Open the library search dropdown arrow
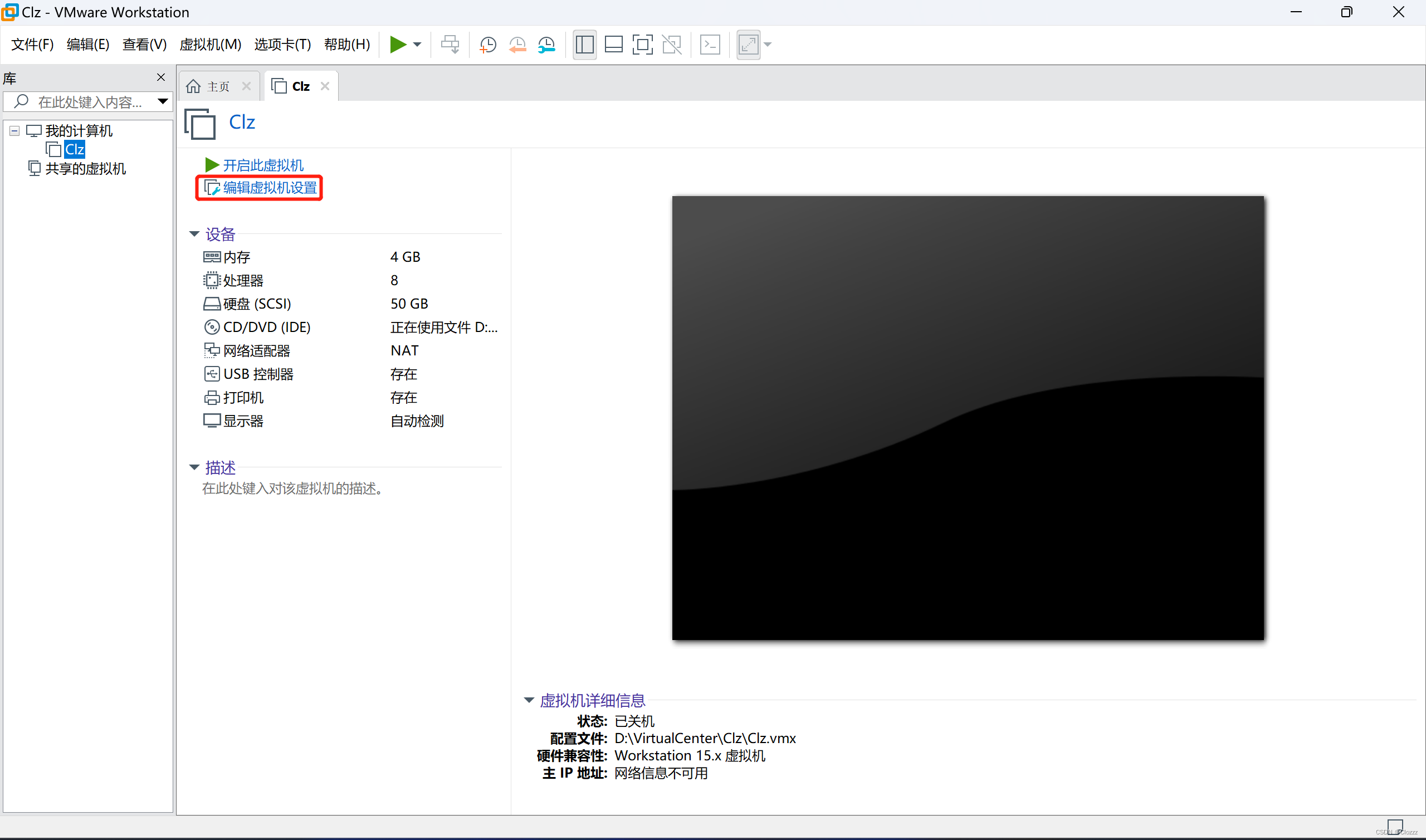The image size is (1426, 840). click(x=163, y=101)
